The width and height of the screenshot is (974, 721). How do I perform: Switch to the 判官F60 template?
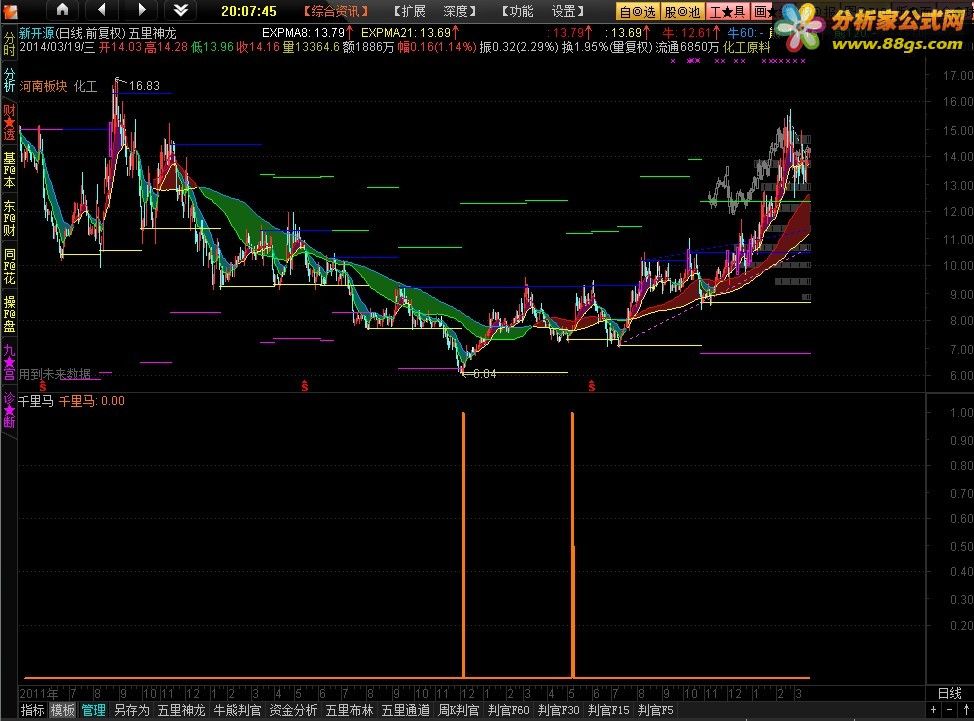pyautogui.click(x=509, y=710)
